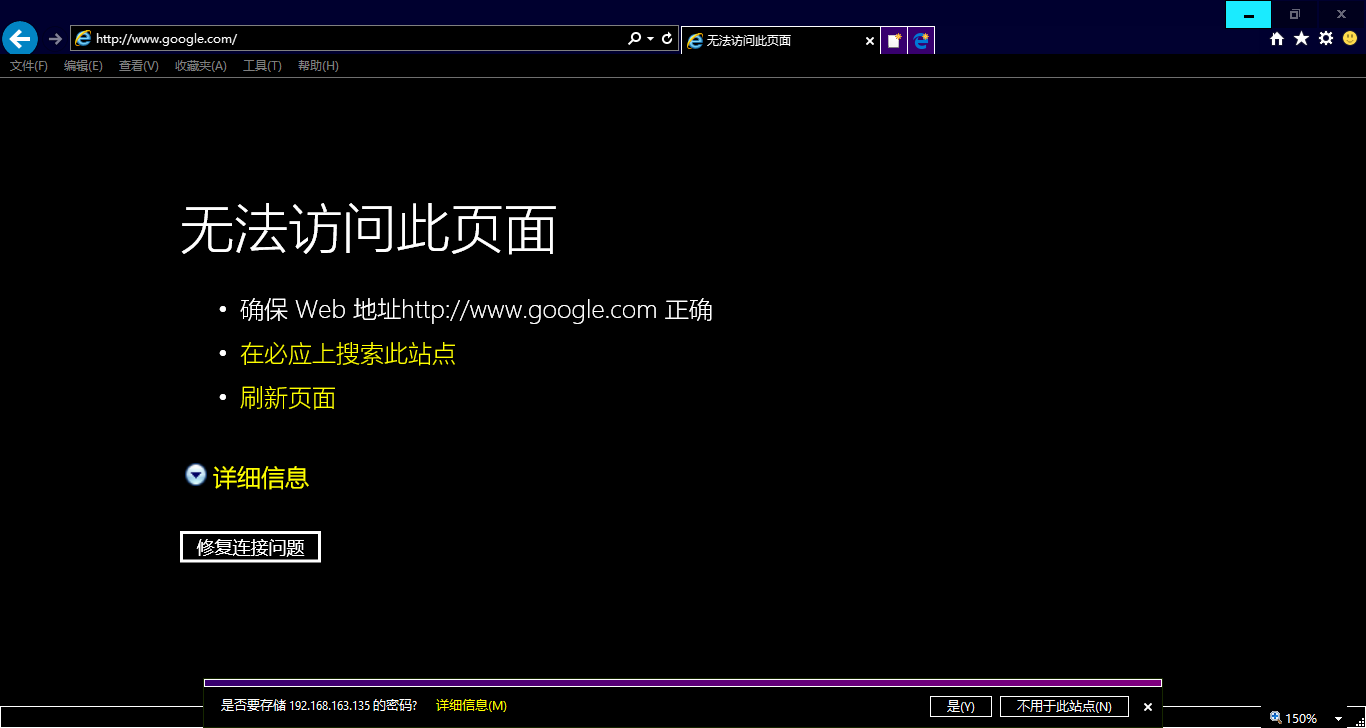Open favorites with the star icon
Screen dimensions: 1366x728
tap(1301, 39)
